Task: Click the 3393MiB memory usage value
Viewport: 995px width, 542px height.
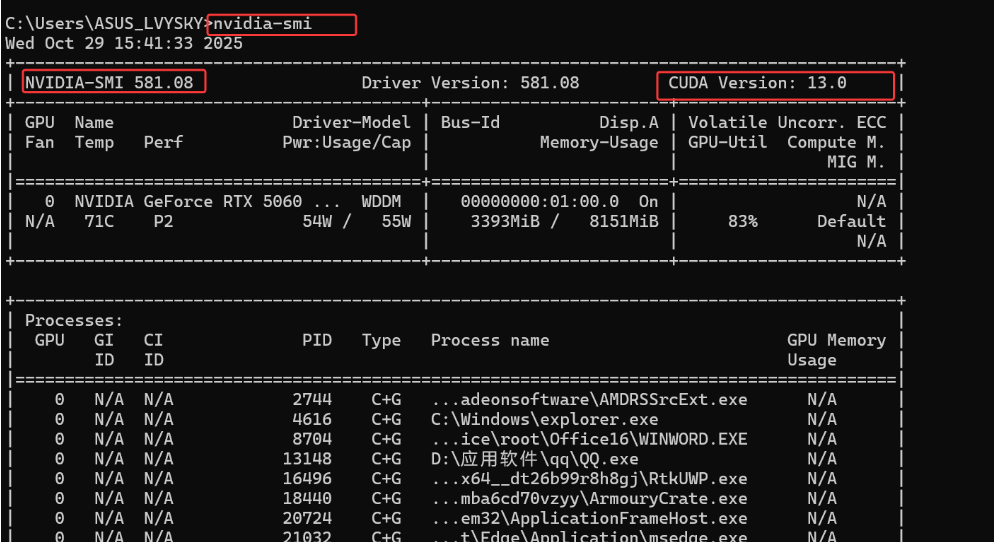Action: [505, 221]
